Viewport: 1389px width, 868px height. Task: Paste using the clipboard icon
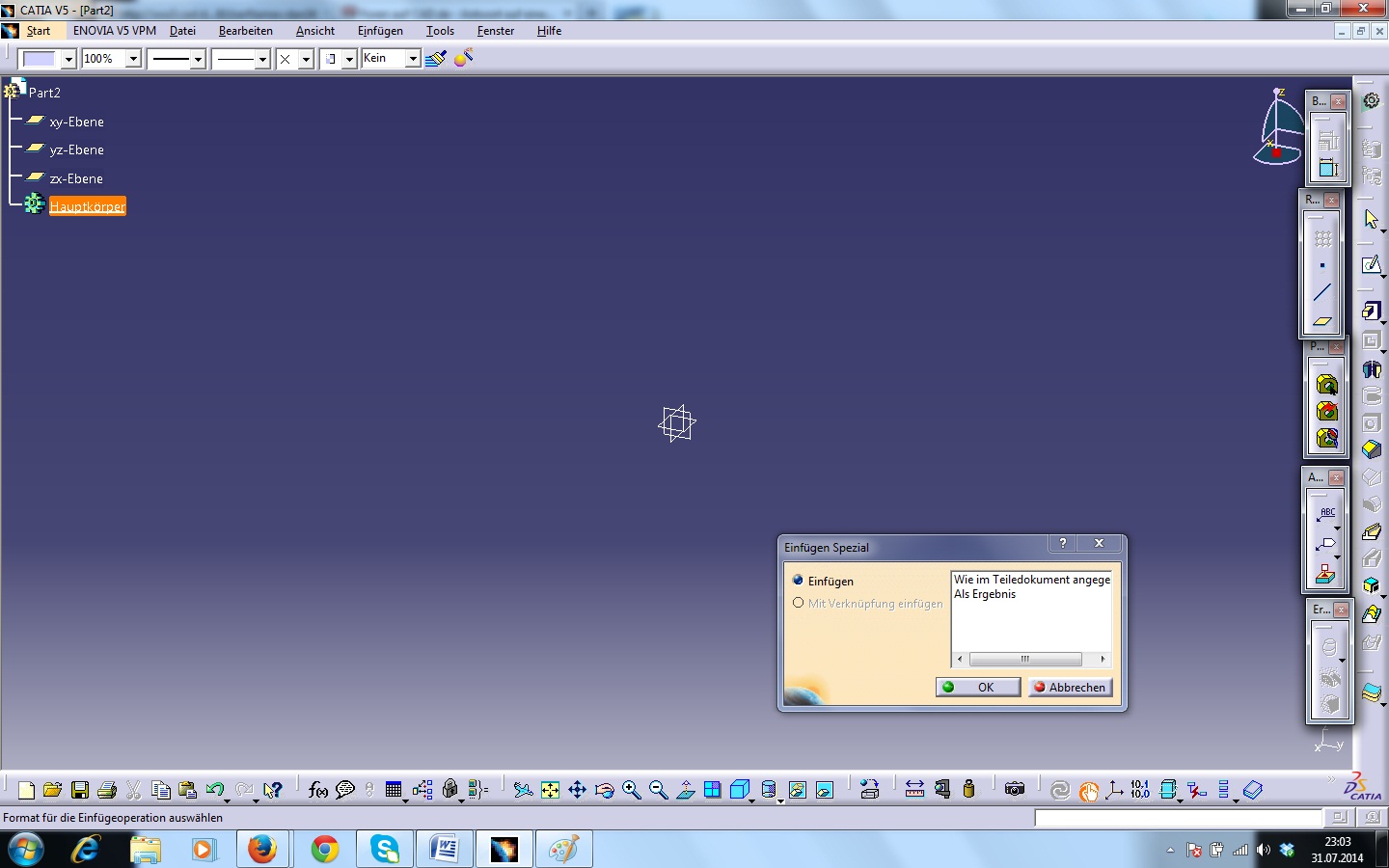tap(188, 790)
